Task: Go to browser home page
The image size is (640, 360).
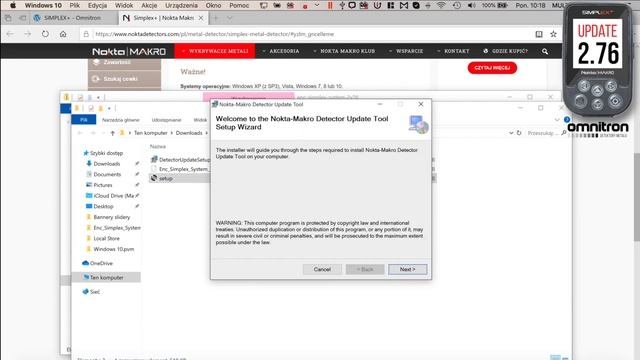Action: click(63, 34)
